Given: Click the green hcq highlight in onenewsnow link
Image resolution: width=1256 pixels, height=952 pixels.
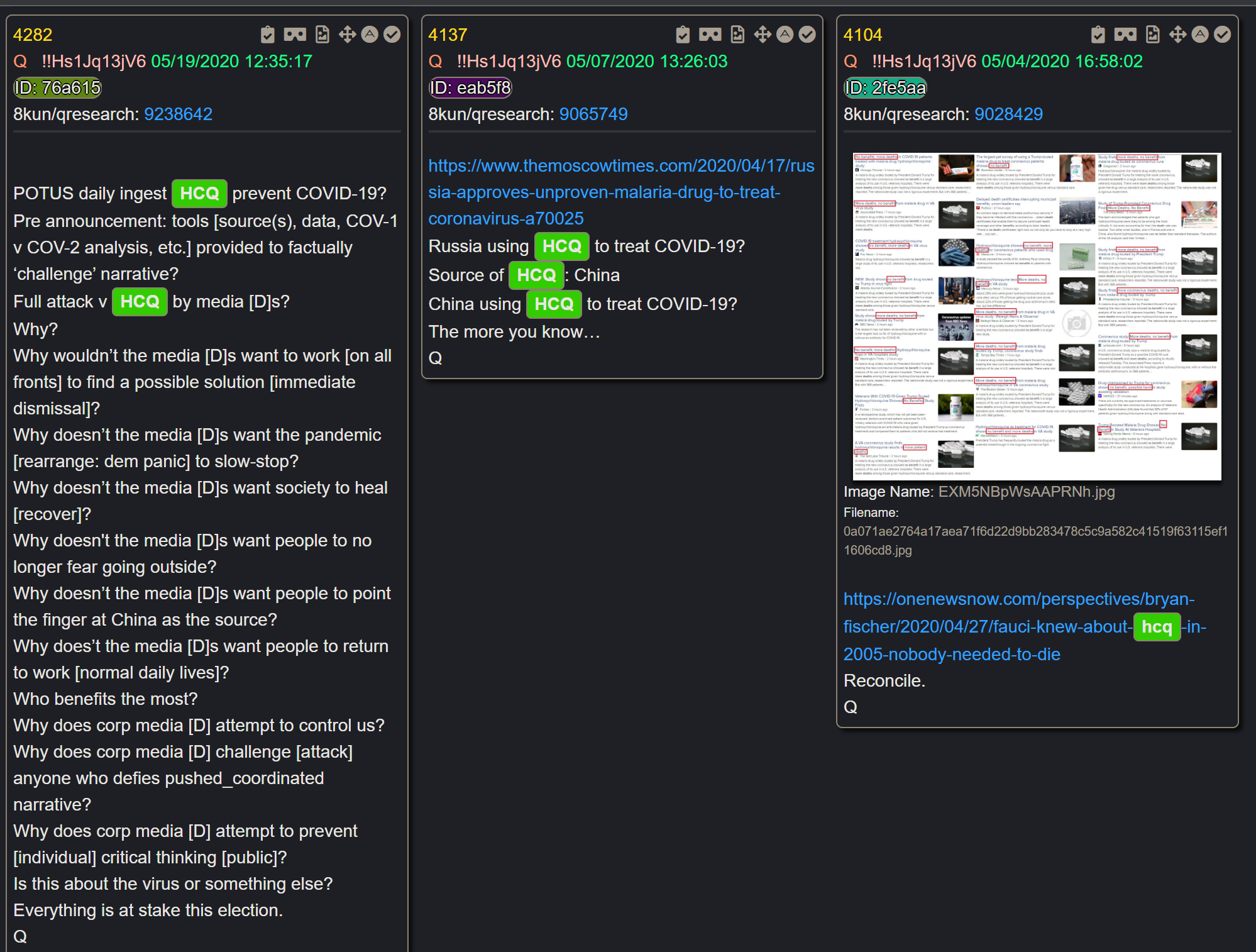Looking at the screenshot, I should point(1157,627).
